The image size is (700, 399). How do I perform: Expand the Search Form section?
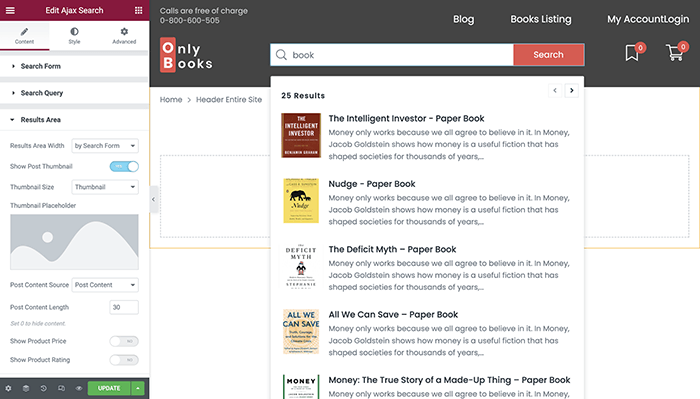[x=74, y=66]
